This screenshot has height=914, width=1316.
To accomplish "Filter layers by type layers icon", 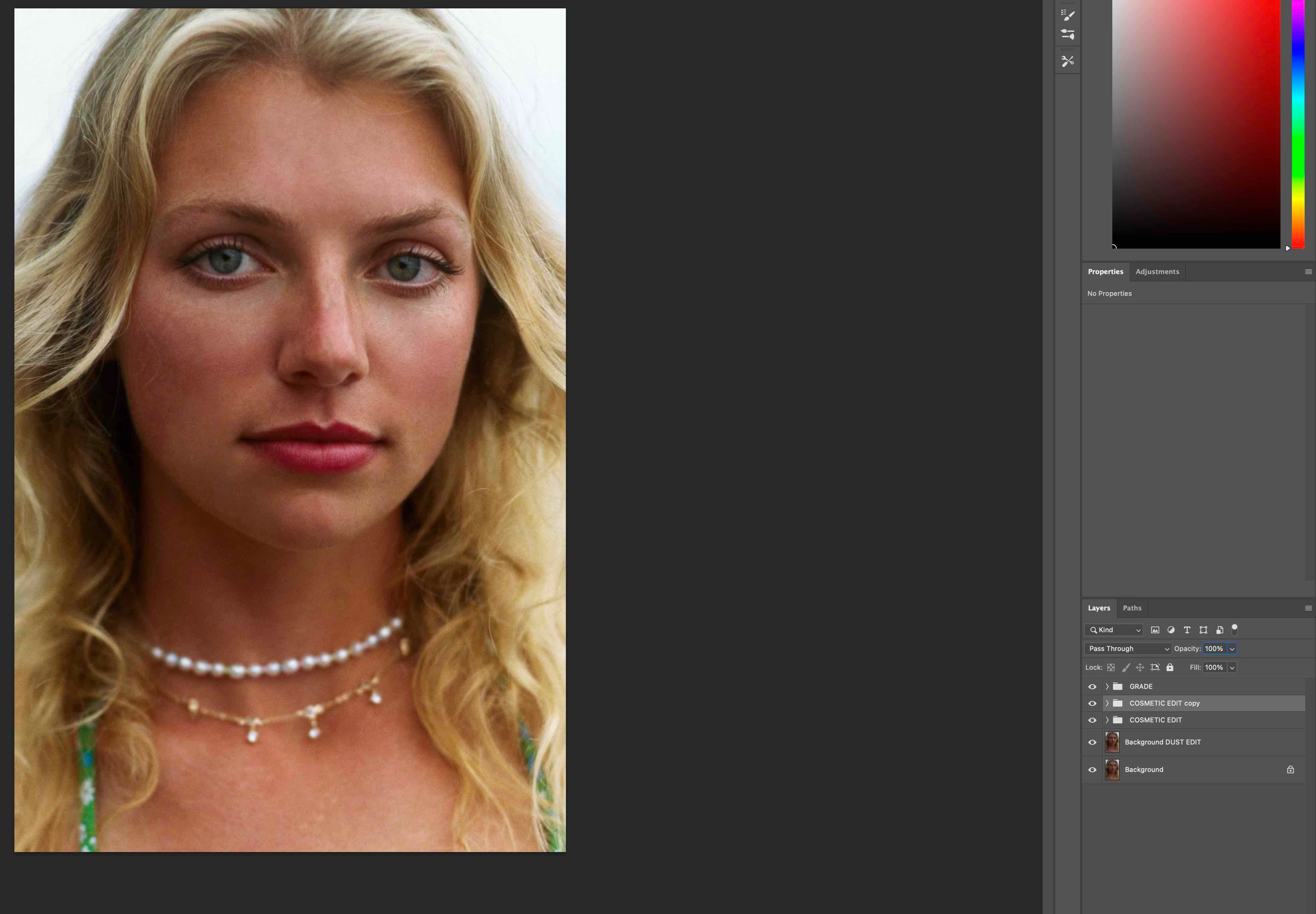I will coord(1187,630).
